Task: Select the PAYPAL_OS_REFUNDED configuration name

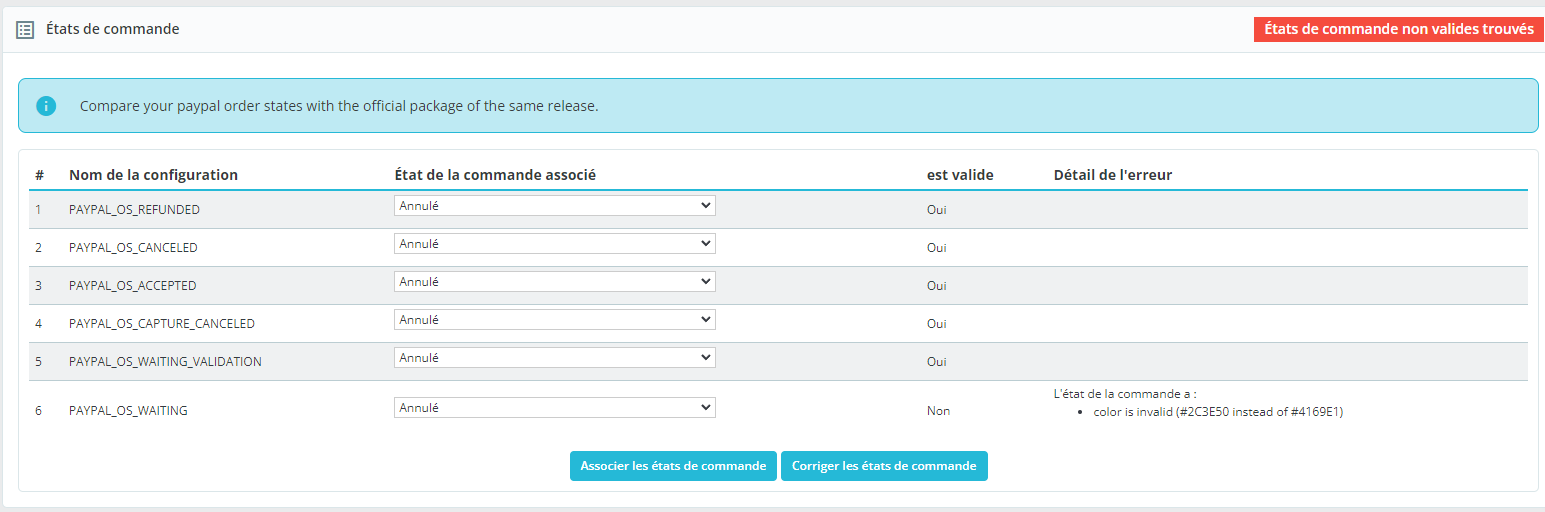Action: tap(134, 210)
